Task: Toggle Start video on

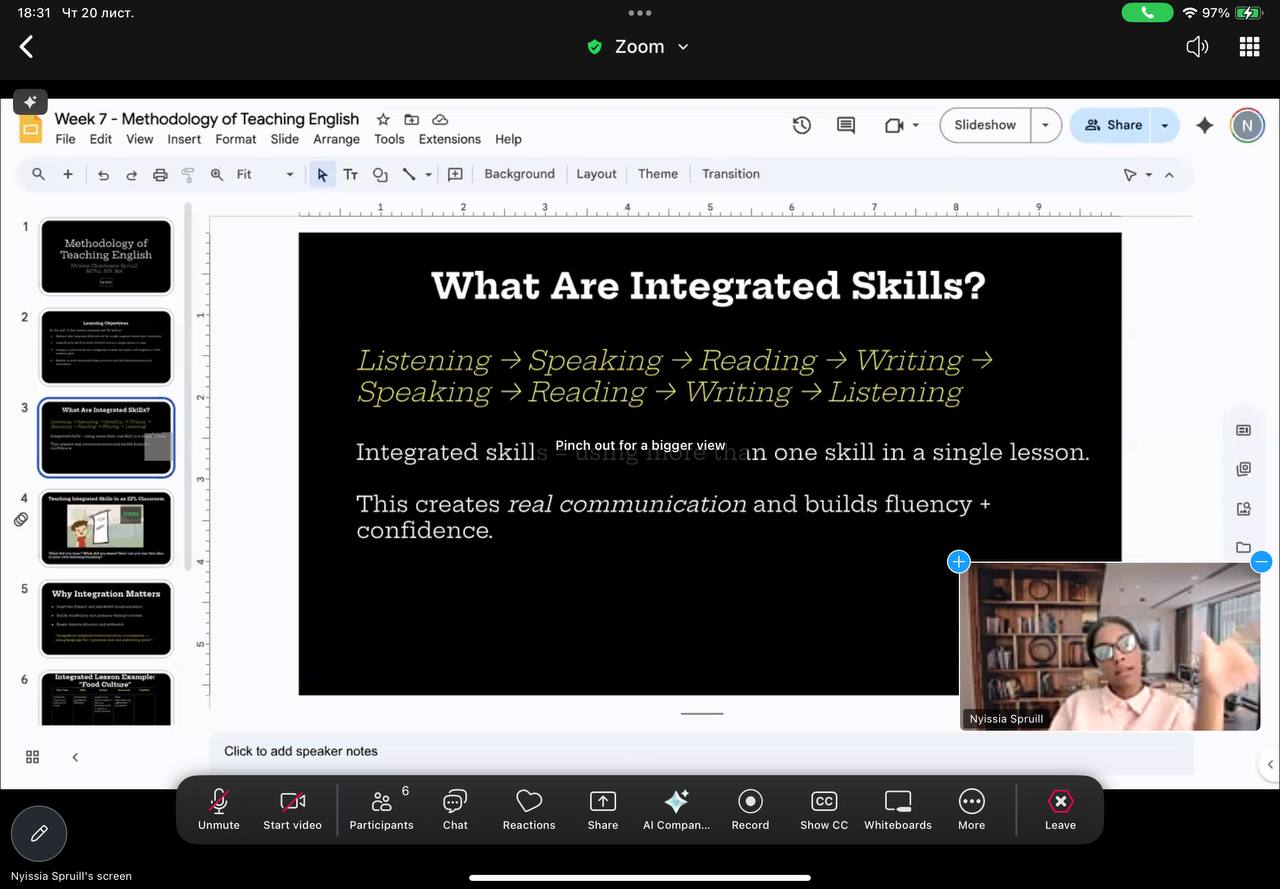Action: pyautogui.click(x=292, y=809)
